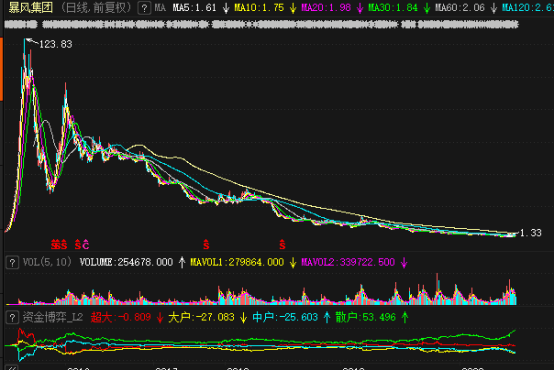Click the 大户:-27.083 value
The width and height of the screenshot is (554, 371).
click(201, 317)
